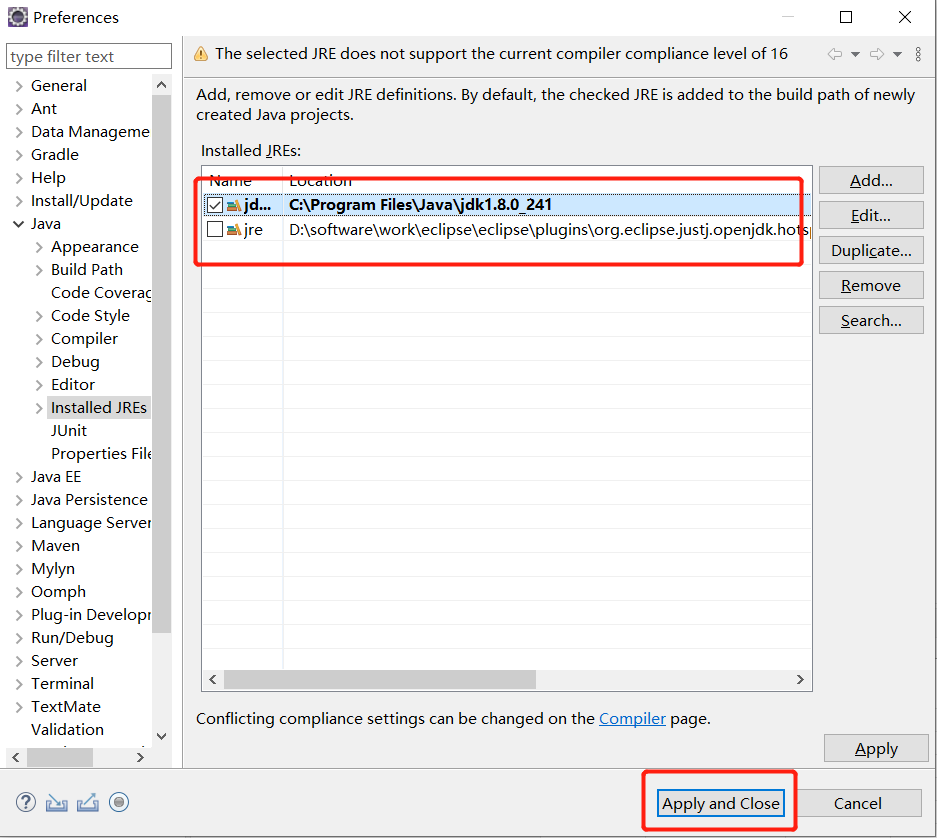Expand the Run/Debug tree node
This screenshot has height=838, width=937.
tap(19, 638)
